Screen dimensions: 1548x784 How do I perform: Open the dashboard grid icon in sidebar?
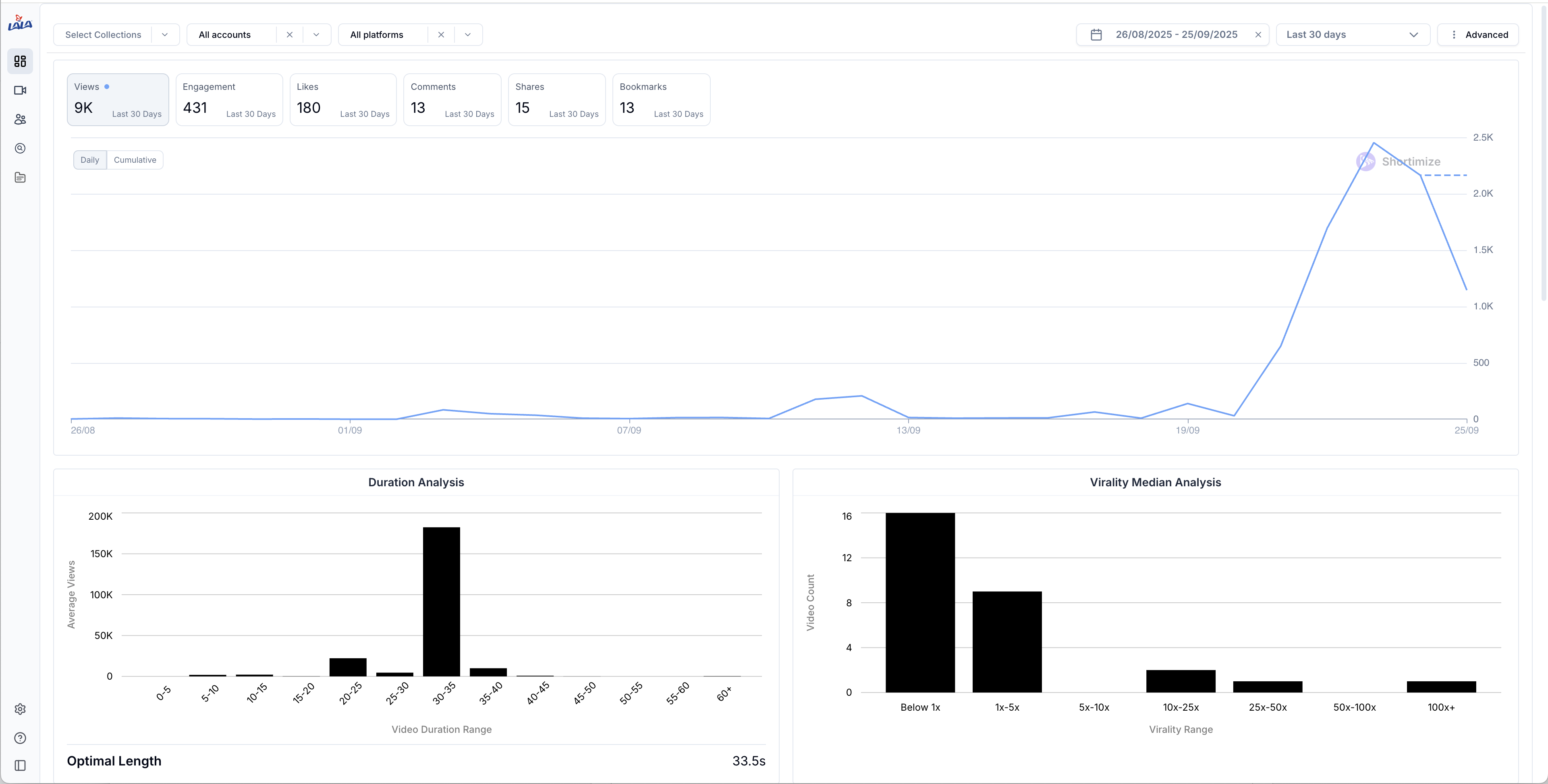pos(20,61)
